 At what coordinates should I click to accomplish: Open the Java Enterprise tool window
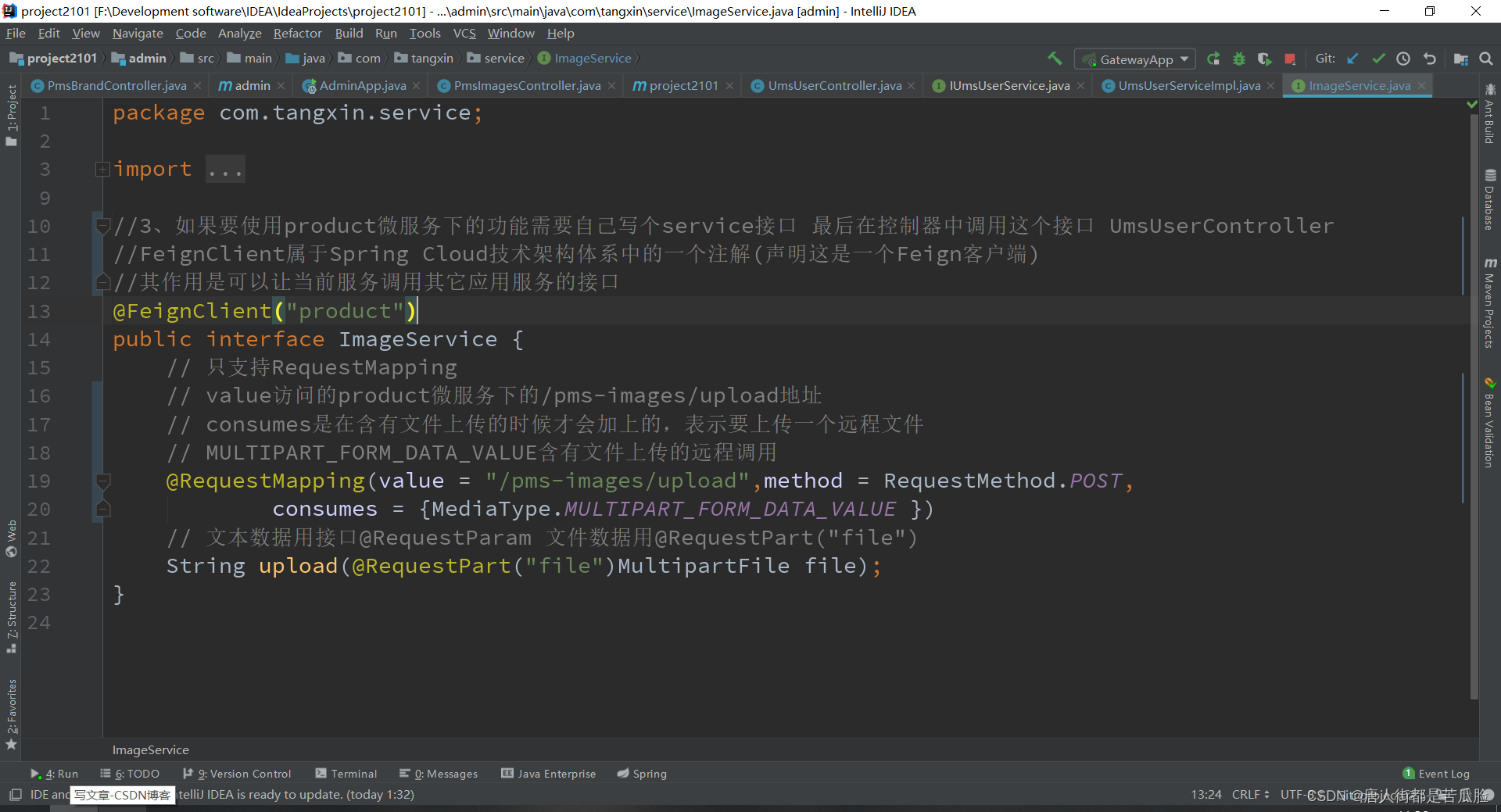click(x=549, y=774)
